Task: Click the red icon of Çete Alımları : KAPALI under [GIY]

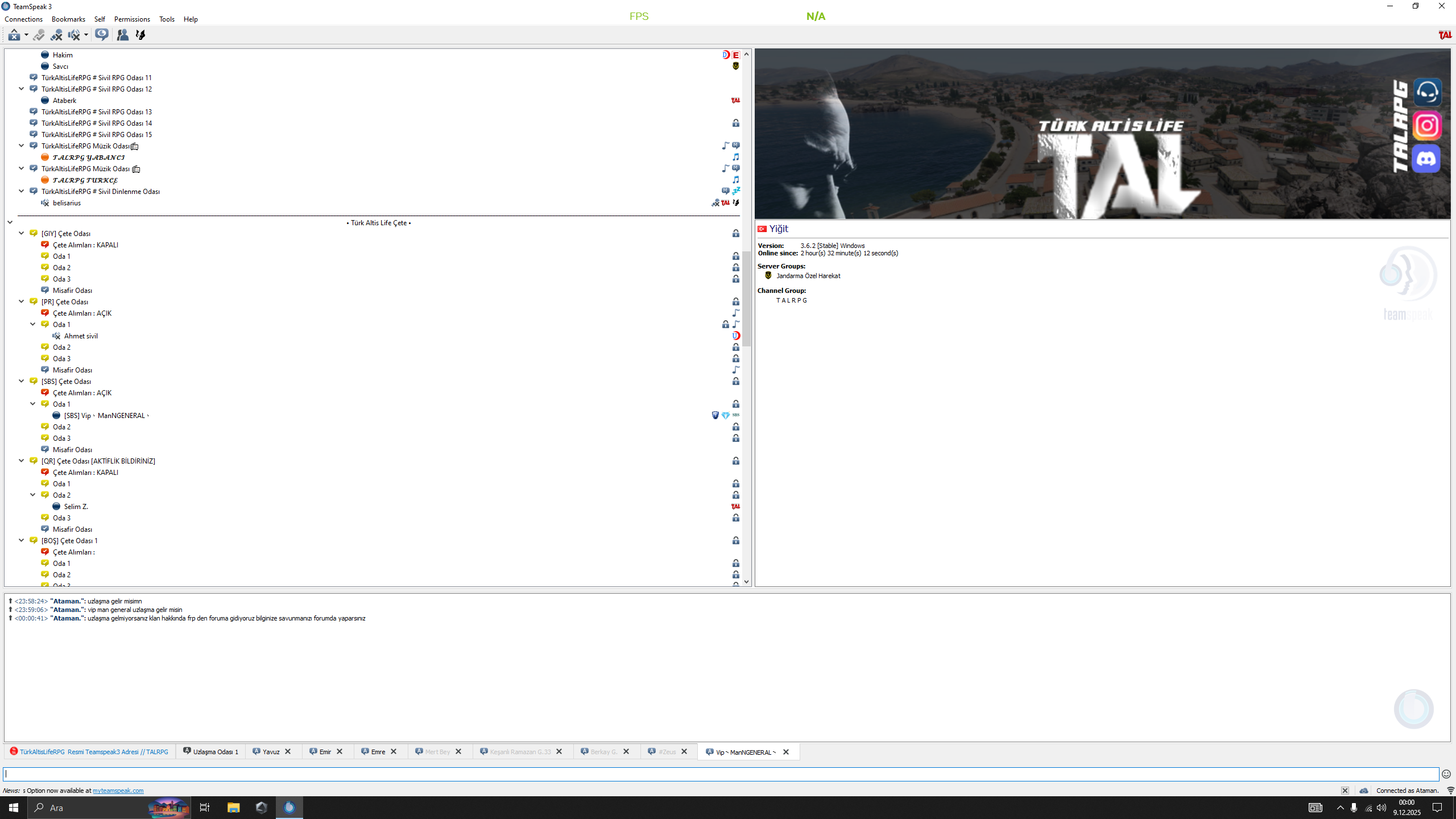Action: [45, 245]
